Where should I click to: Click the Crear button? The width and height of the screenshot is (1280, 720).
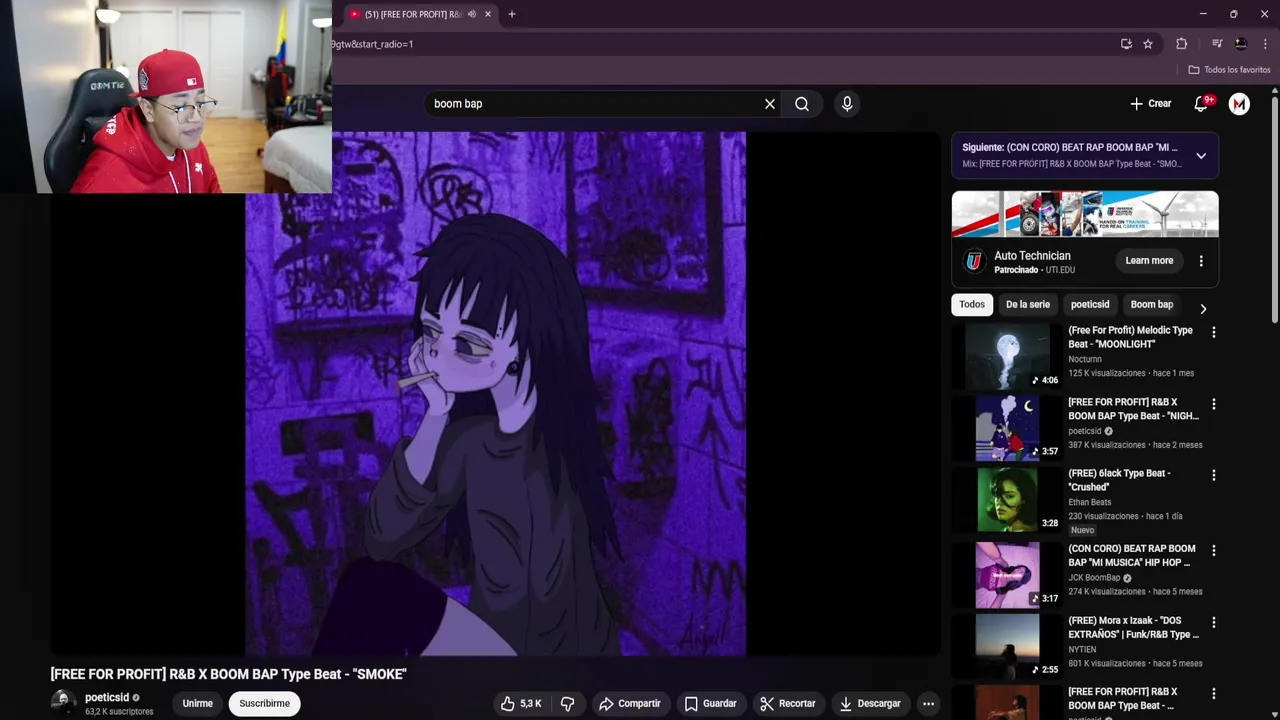1150,104
